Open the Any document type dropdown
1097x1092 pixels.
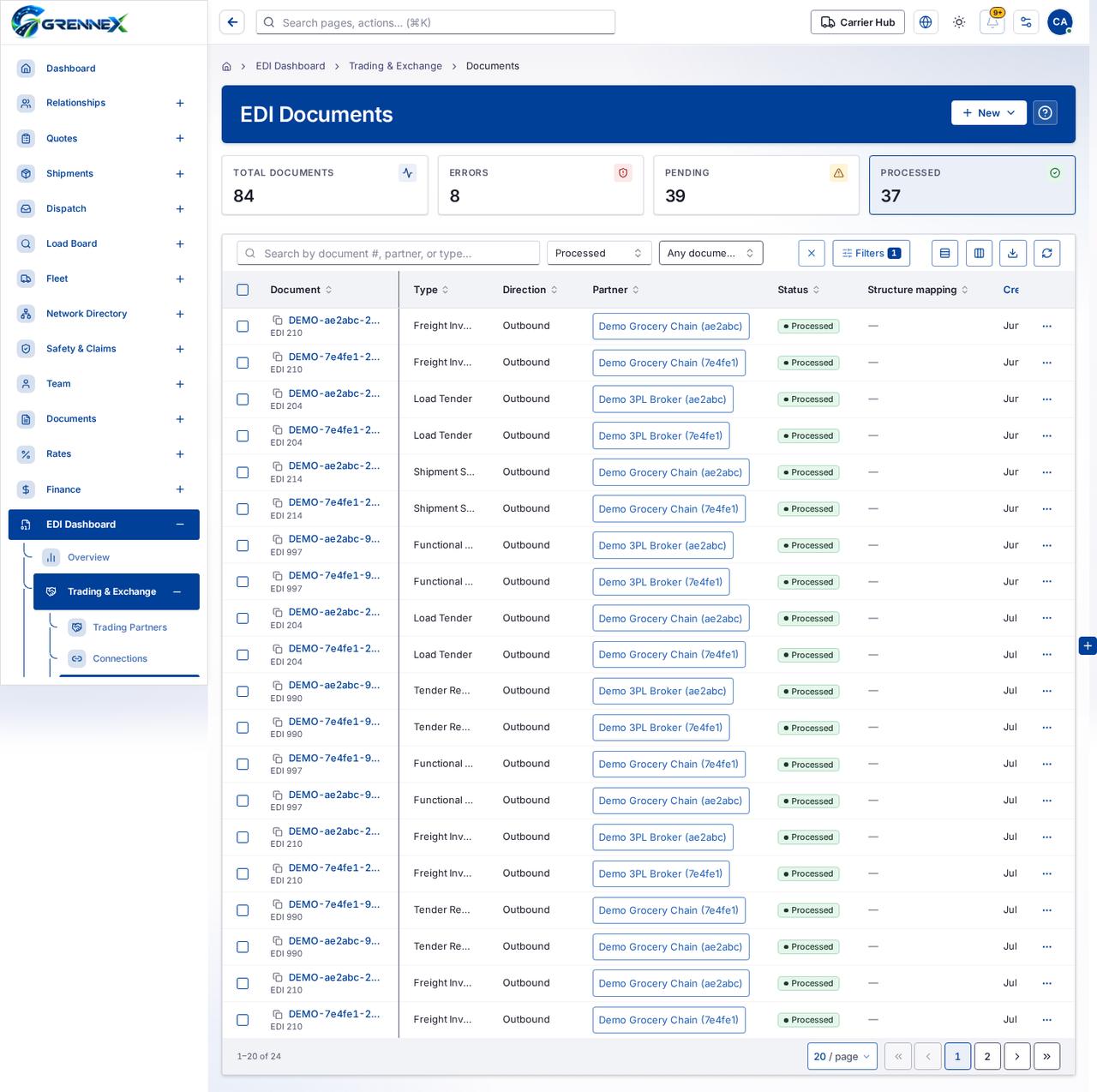710,253
